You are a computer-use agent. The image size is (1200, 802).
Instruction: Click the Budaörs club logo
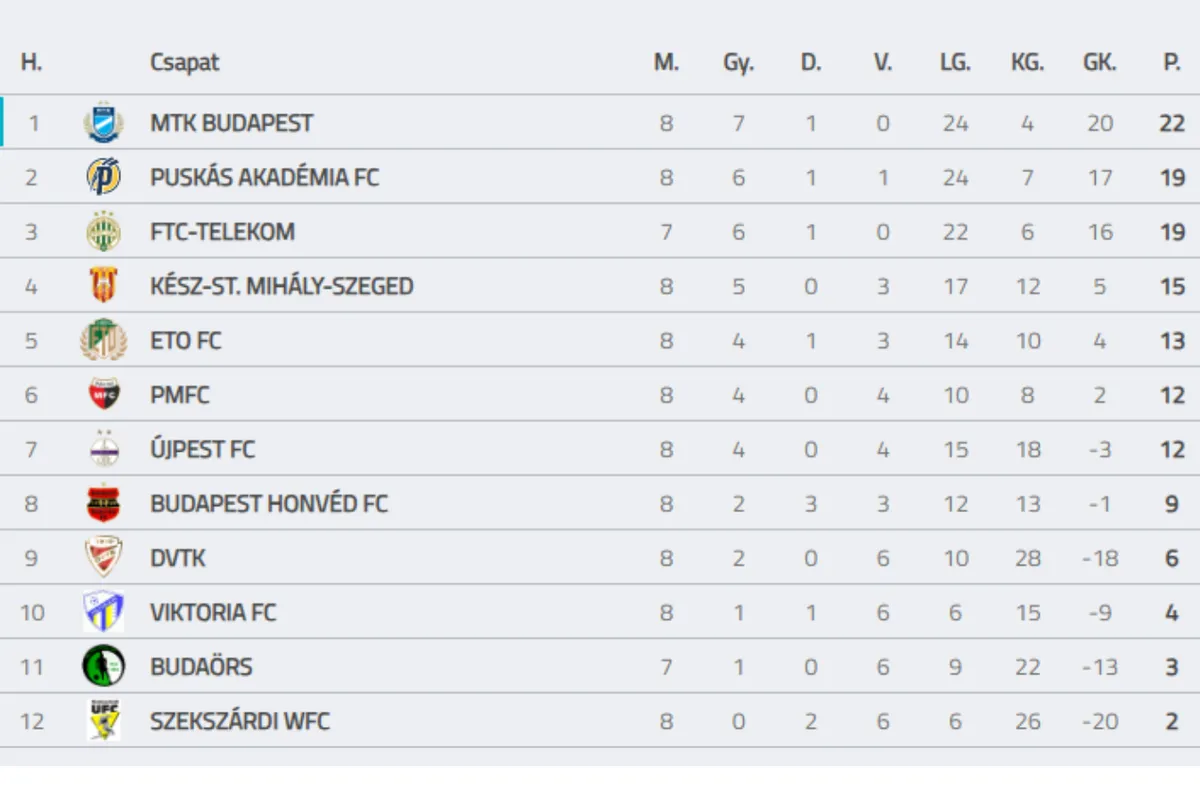coord(103,666)
